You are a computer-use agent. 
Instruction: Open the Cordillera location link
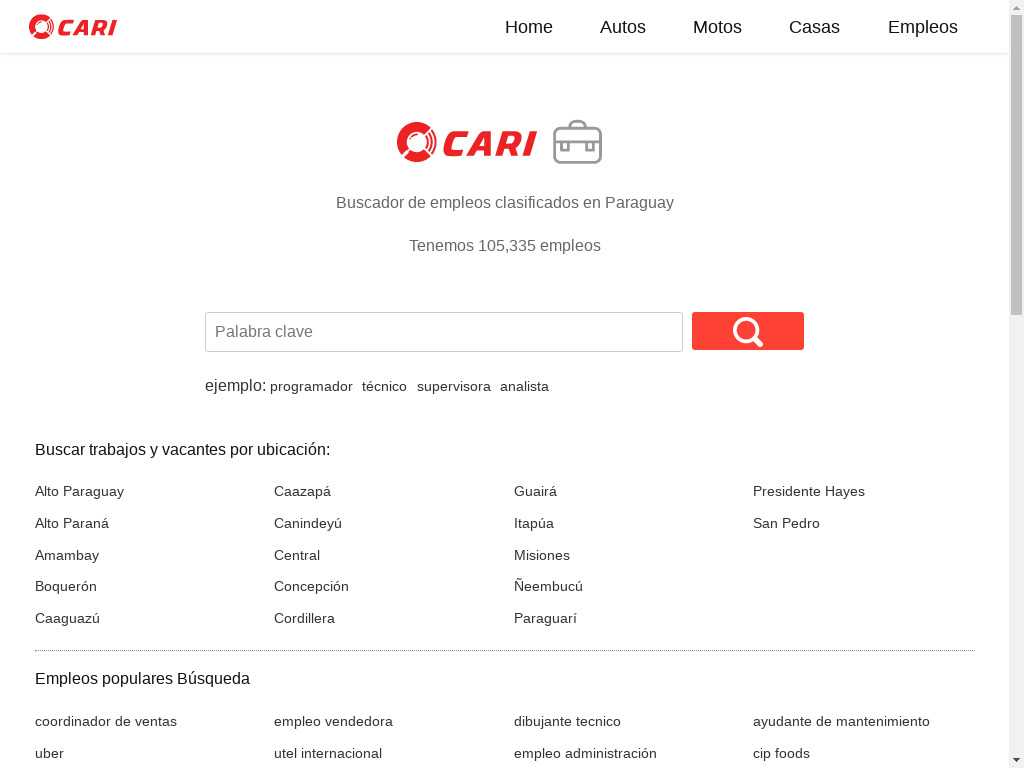tap(304, 618)
